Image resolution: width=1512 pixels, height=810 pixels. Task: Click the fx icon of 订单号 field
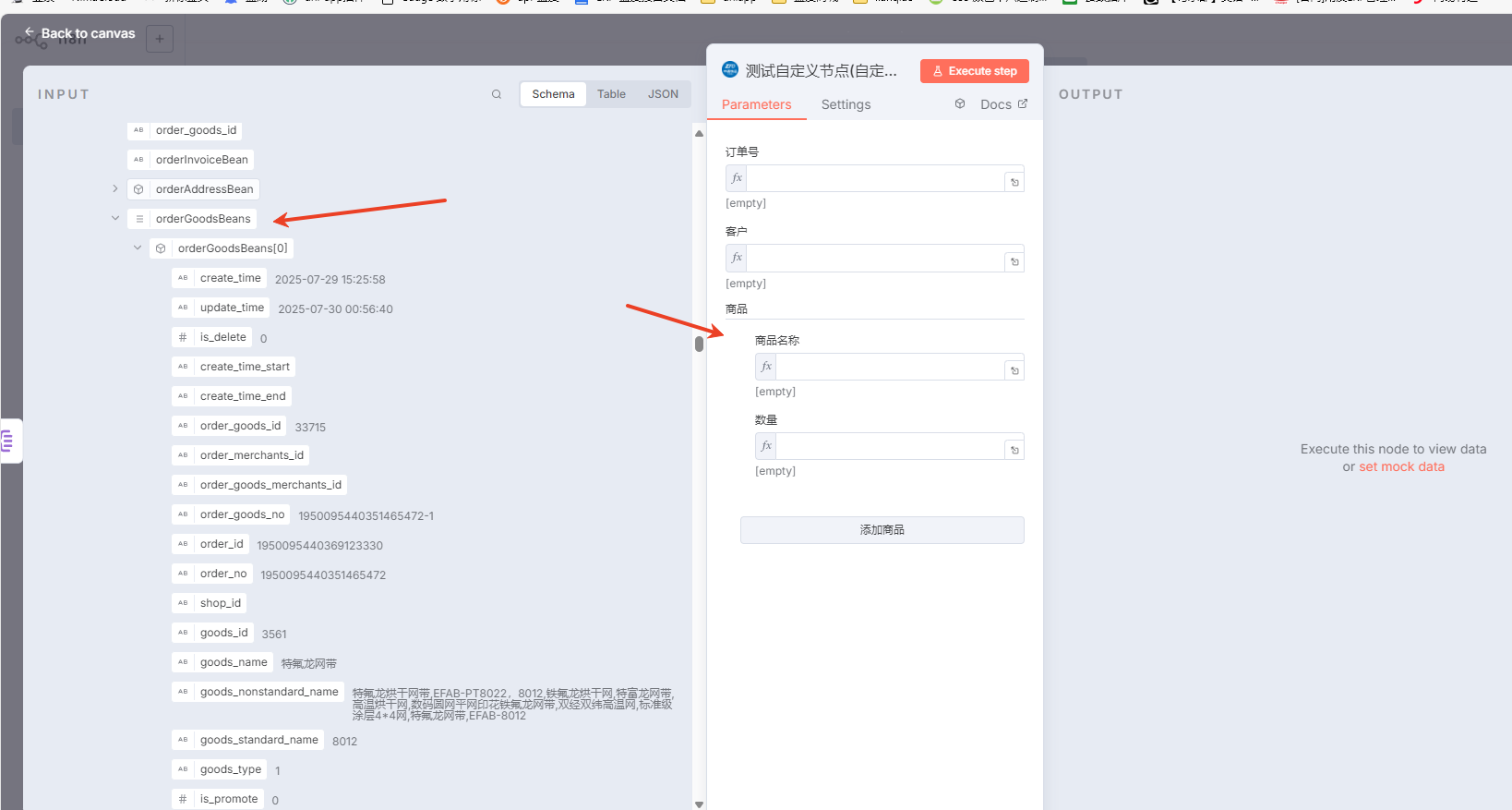point(737,178)
